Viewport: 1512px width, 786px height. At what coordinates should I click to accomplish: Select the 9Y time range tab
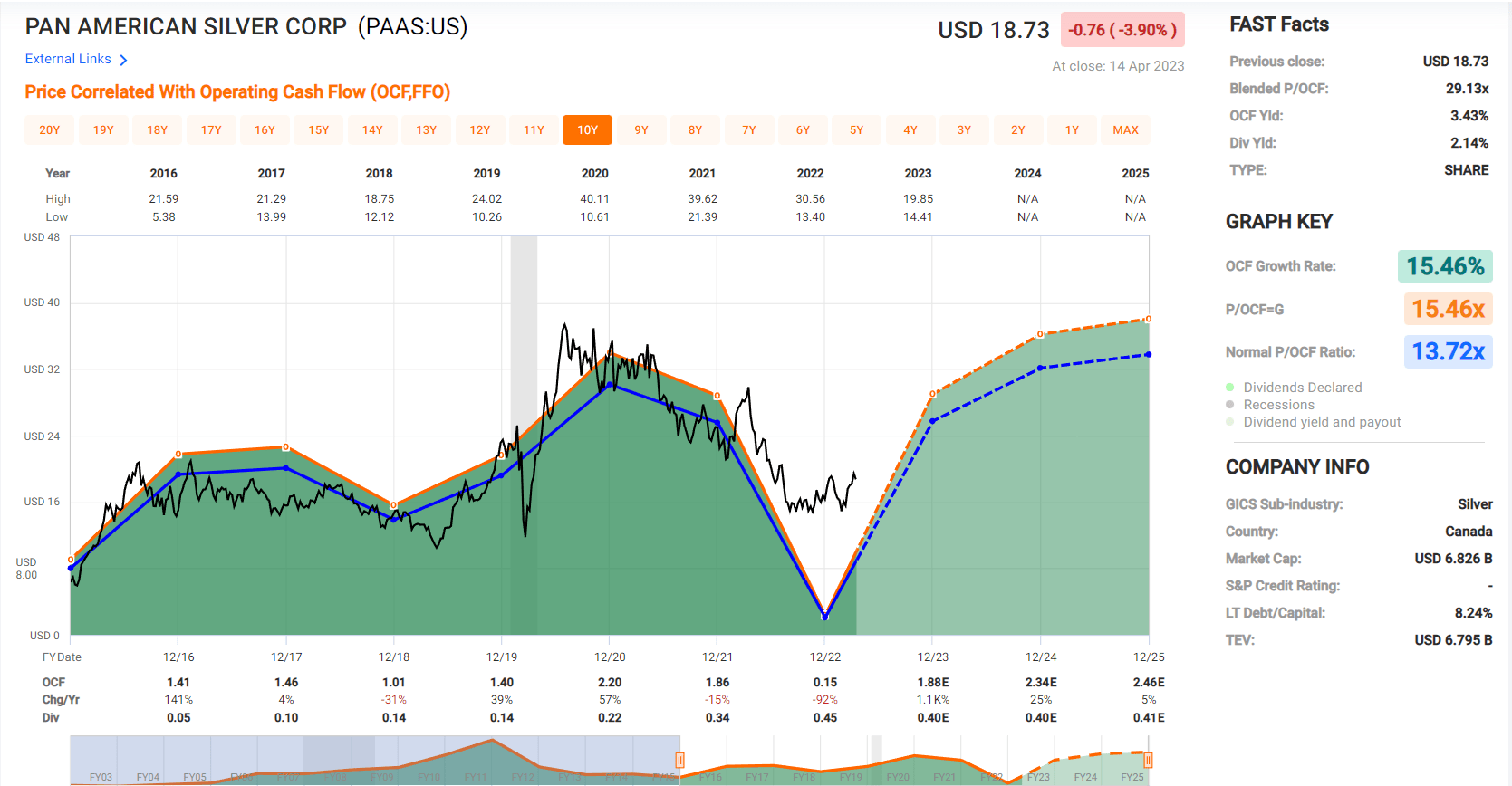tap(641, 130)
